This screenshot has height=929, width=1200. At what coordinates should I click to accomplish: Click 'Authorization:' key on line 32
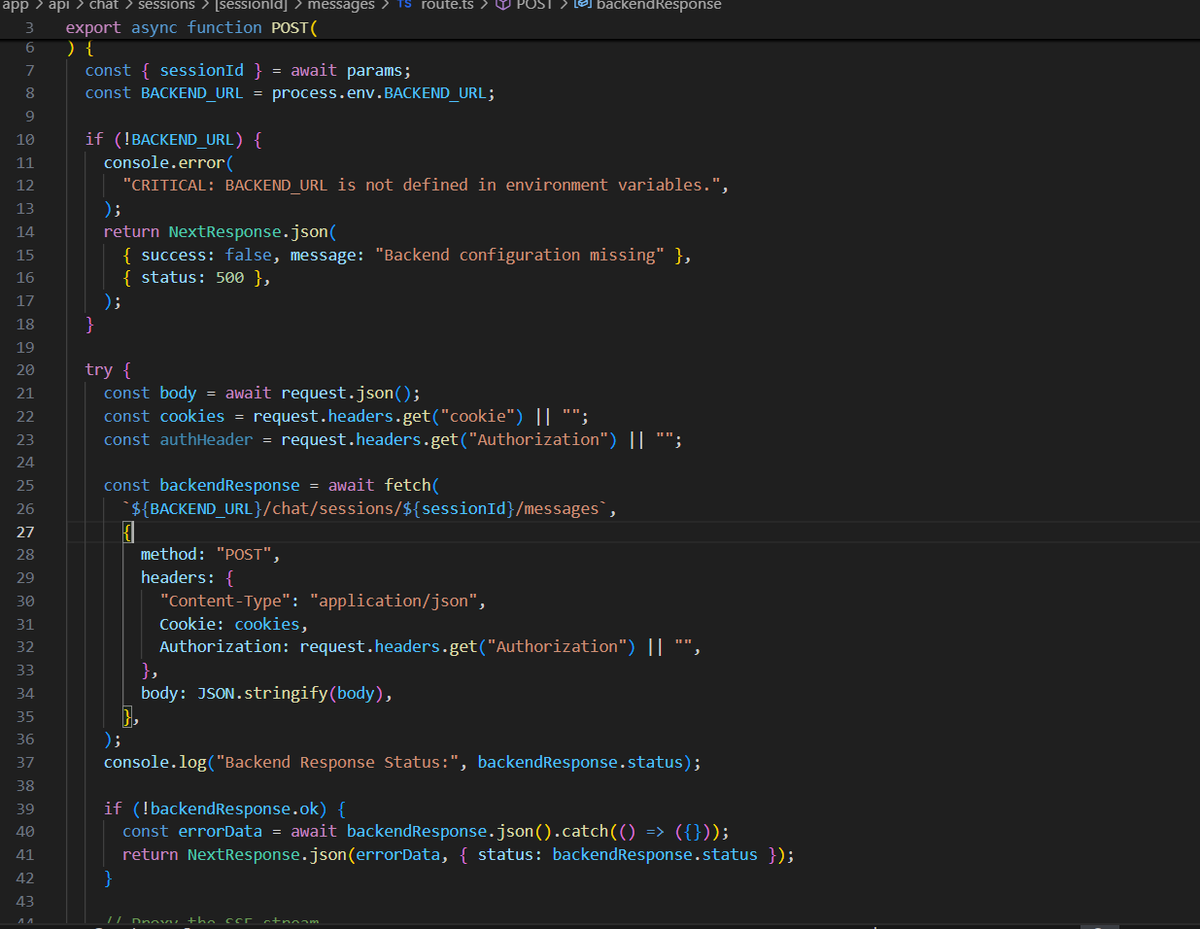(225, 647)
